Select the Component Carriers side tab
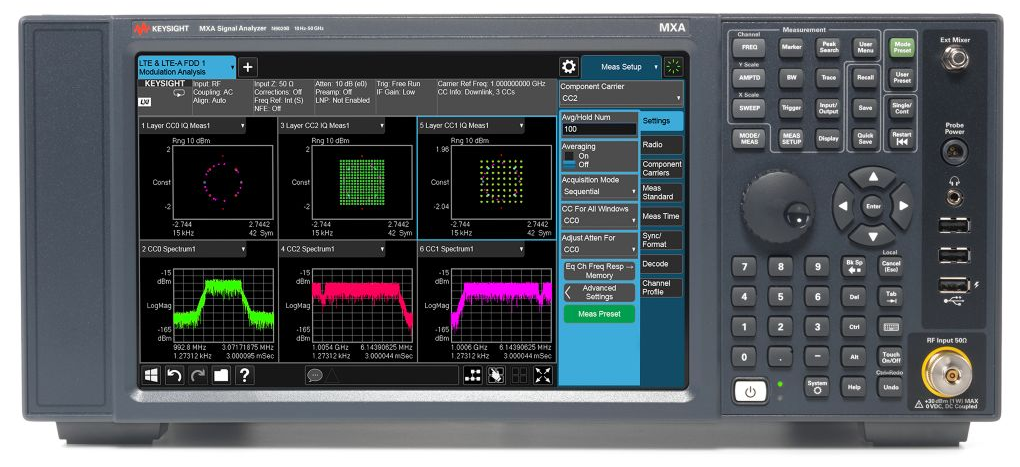 [x=662, y=168]
